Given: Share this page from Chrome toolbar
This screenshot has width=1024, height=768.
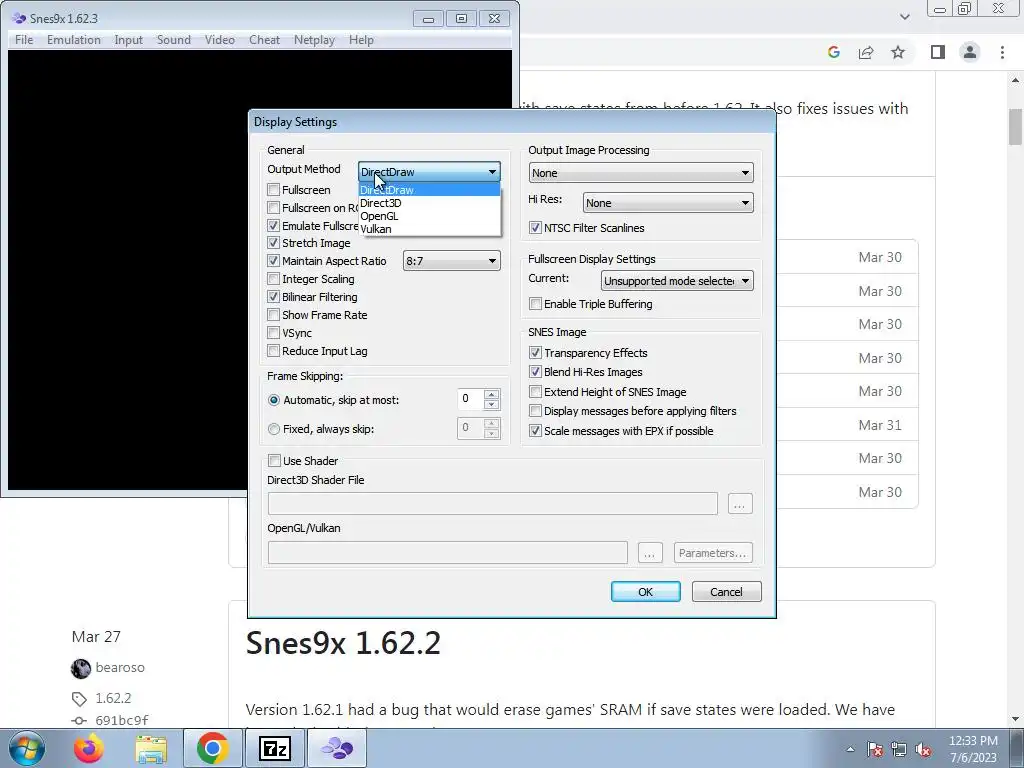Looking at the screenshot, I should (x=866, y=52).
